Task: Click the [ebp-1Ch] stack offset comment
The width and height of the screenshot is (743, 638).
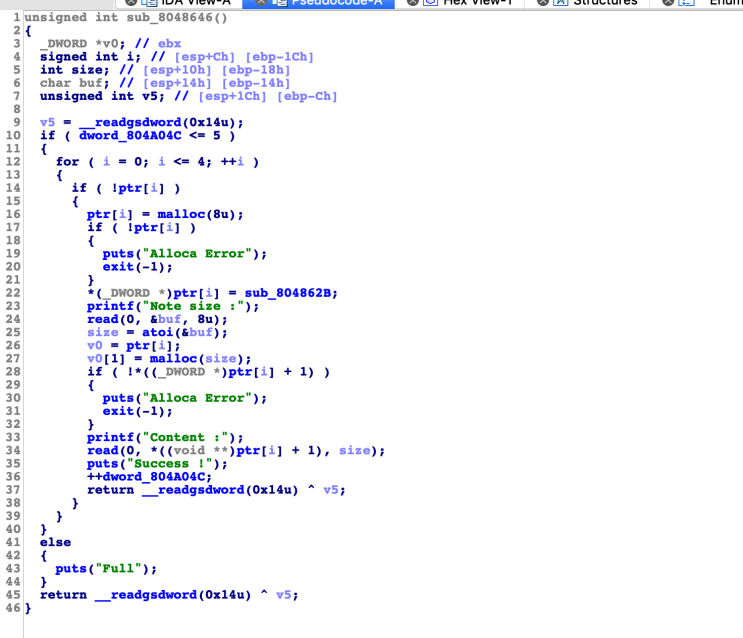Action: [x=280, y=57]
